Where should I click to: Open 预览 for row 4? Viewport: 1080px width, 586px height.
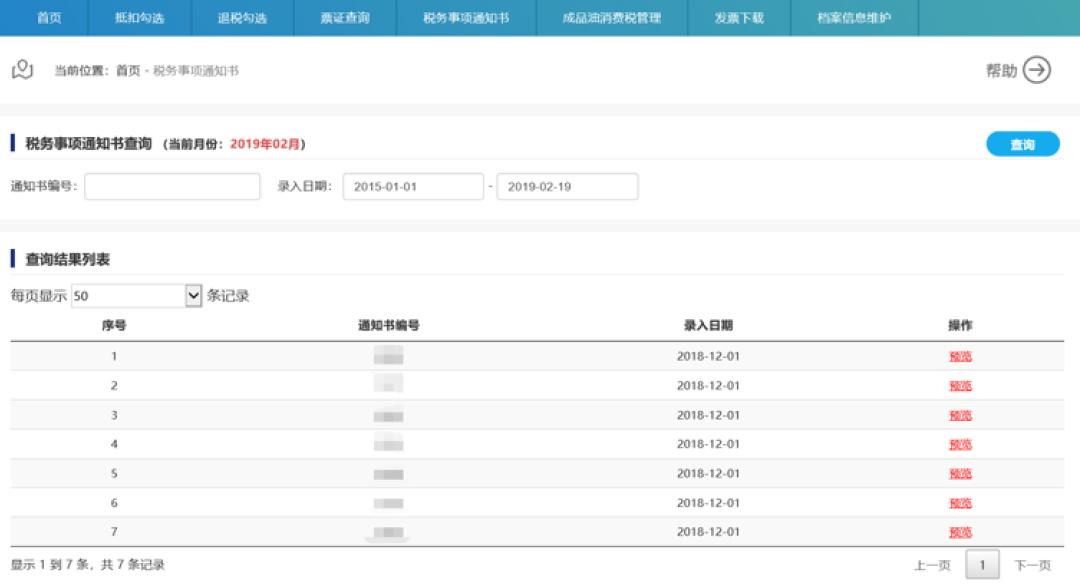click(x=962, y=443)
